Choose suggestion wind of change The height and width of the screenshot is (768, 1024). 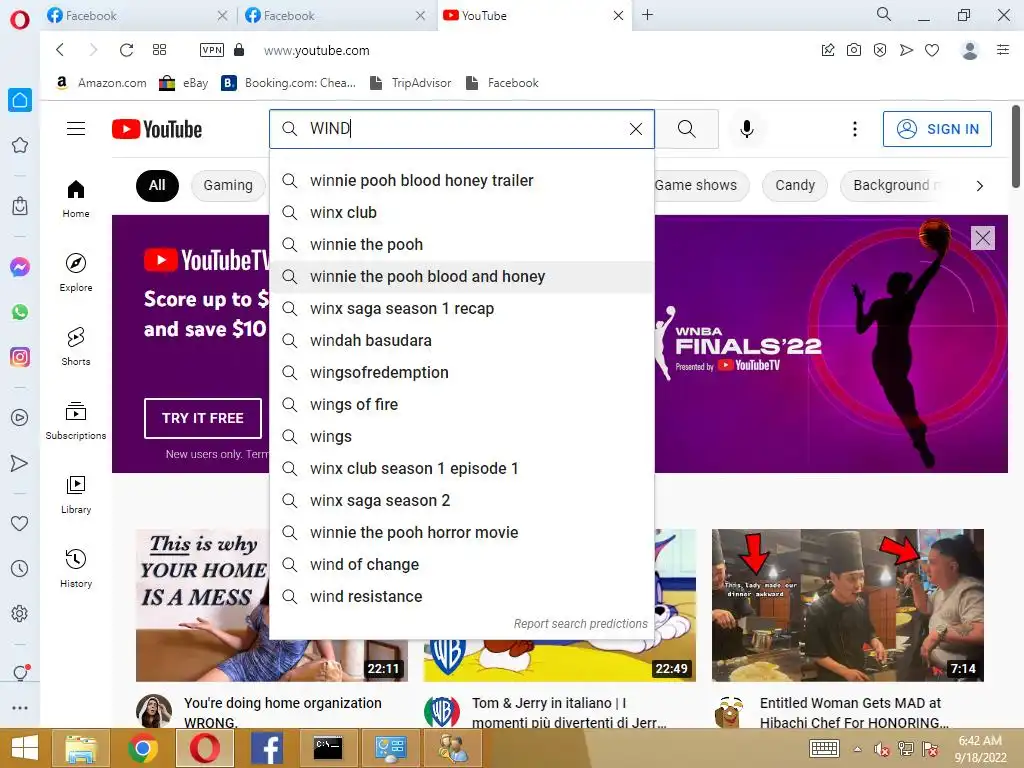(x=462, y=564)
